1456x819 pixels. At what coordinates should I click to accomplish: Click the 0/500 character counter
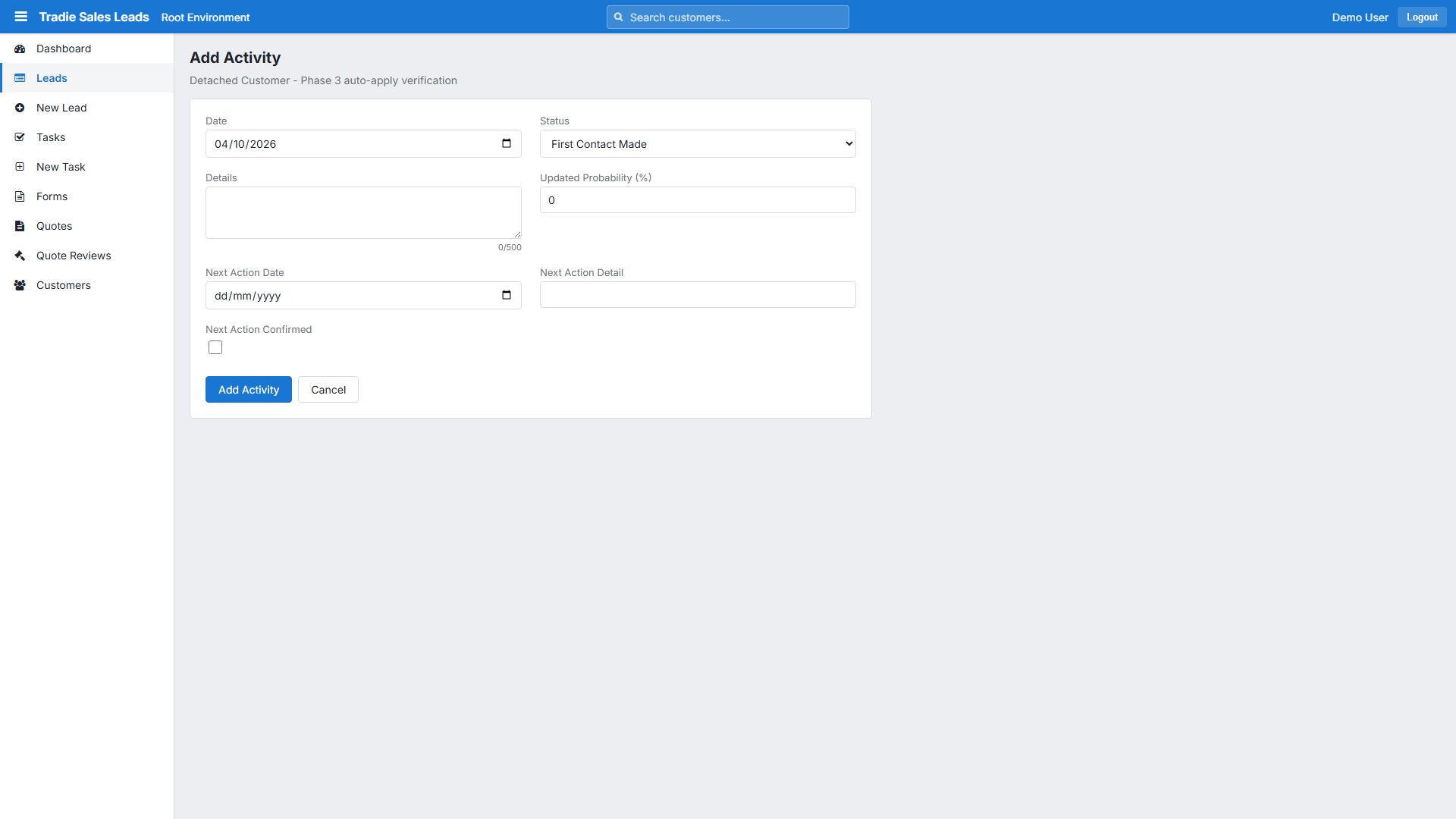point(510,247)
